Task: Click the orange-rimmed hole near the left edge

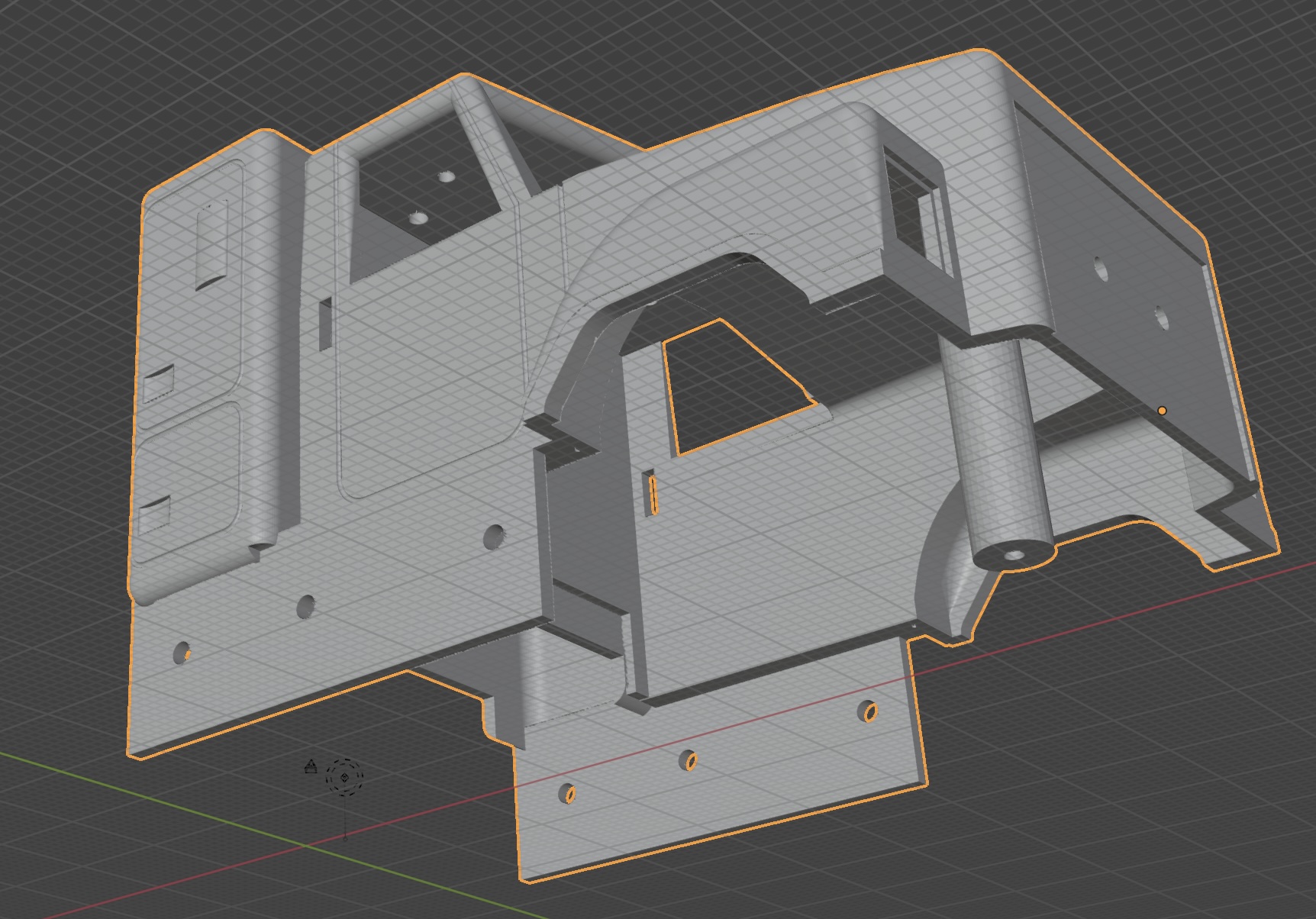Action: pos(182,653)
